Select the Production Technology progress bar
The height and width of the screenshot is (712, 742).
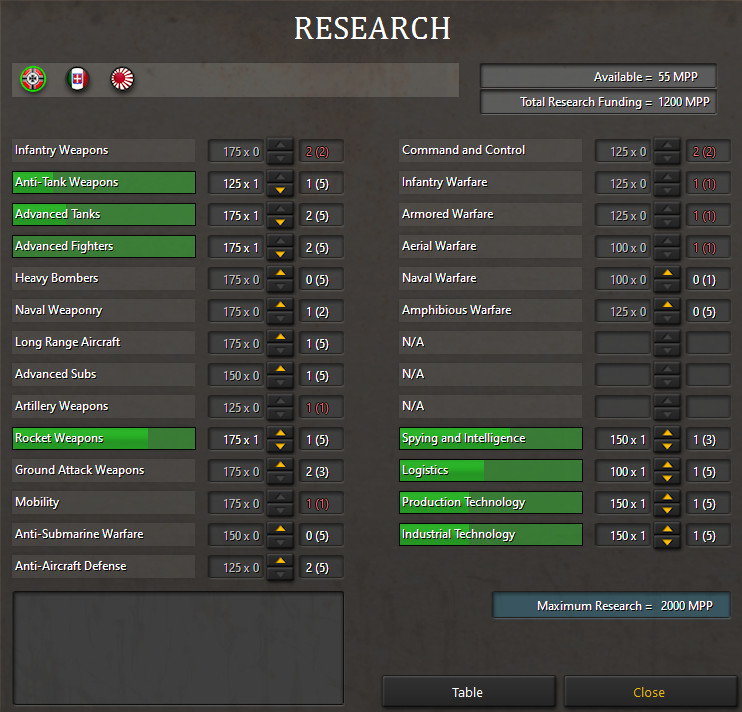491,502
